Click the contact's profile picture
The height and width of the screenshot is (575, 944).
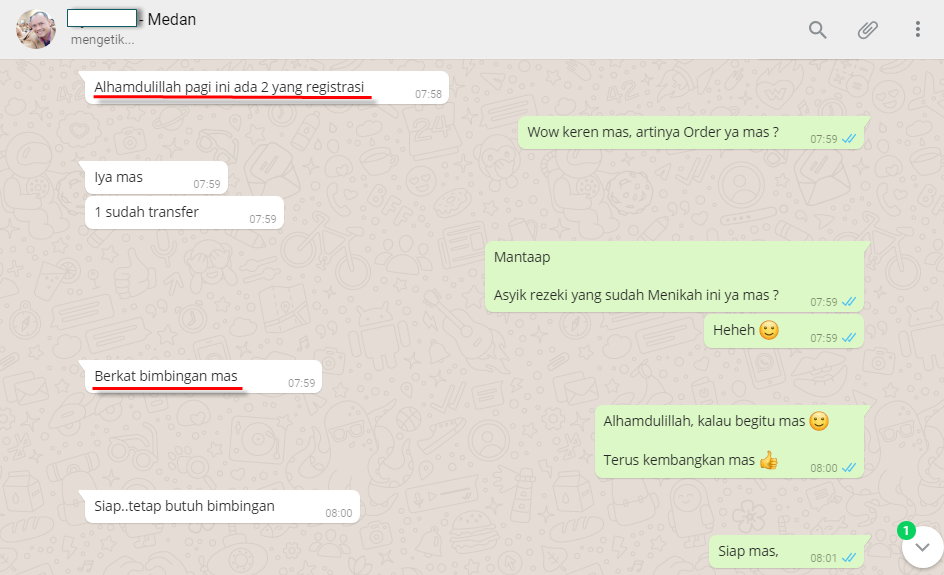36,29
